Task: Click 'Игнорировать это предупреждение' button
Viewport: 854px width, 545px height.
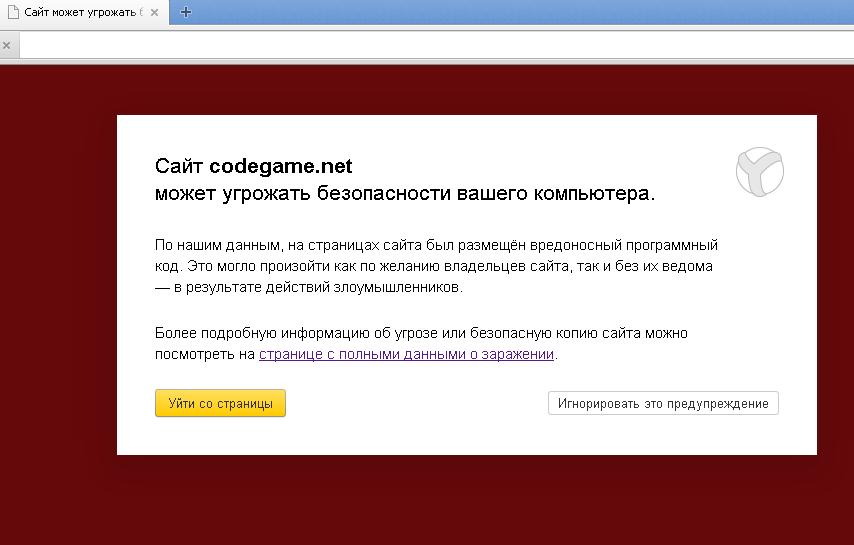Action: [x=663, y=403]
